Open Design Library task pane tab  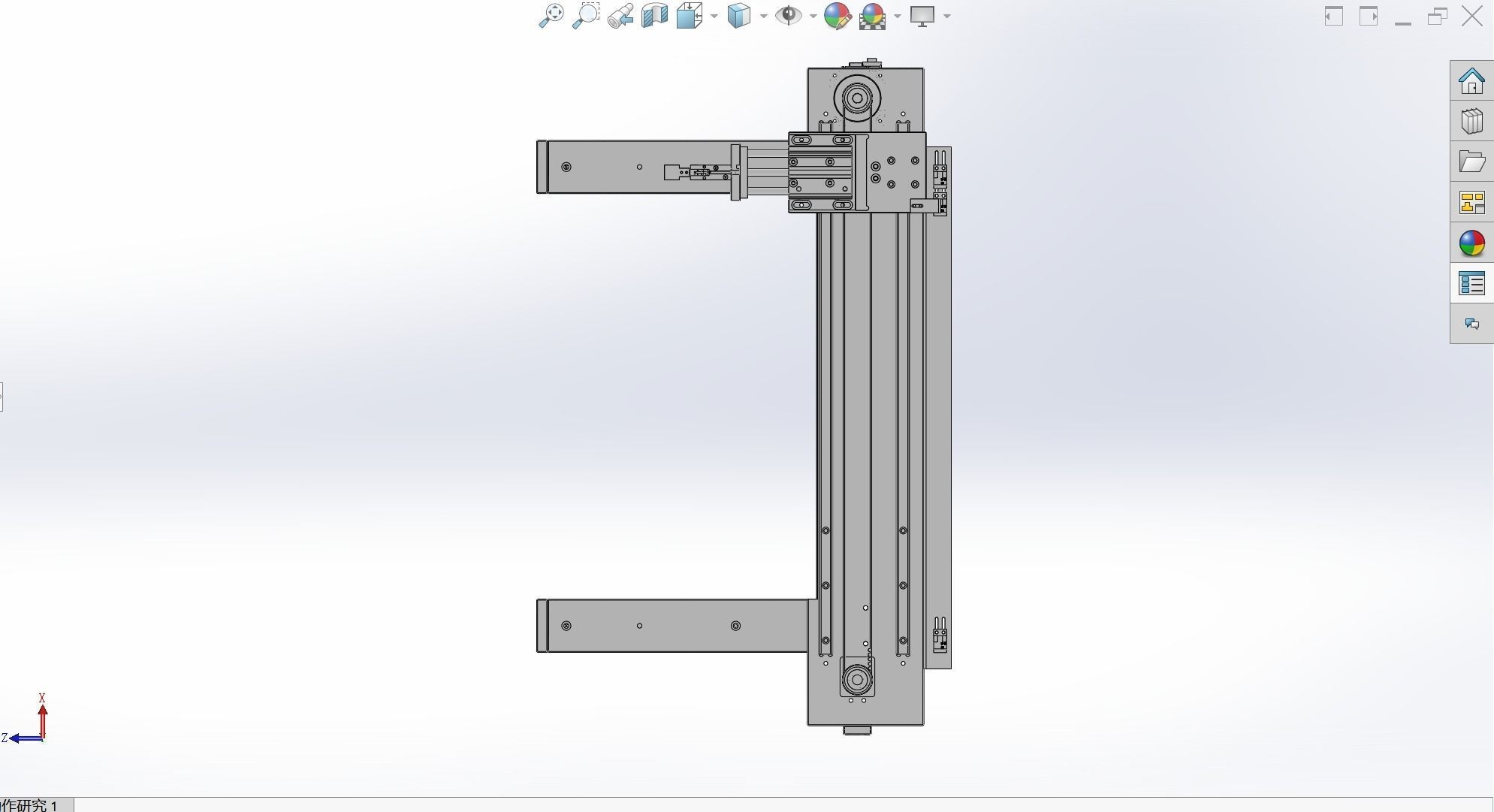tap(1471, 122)
